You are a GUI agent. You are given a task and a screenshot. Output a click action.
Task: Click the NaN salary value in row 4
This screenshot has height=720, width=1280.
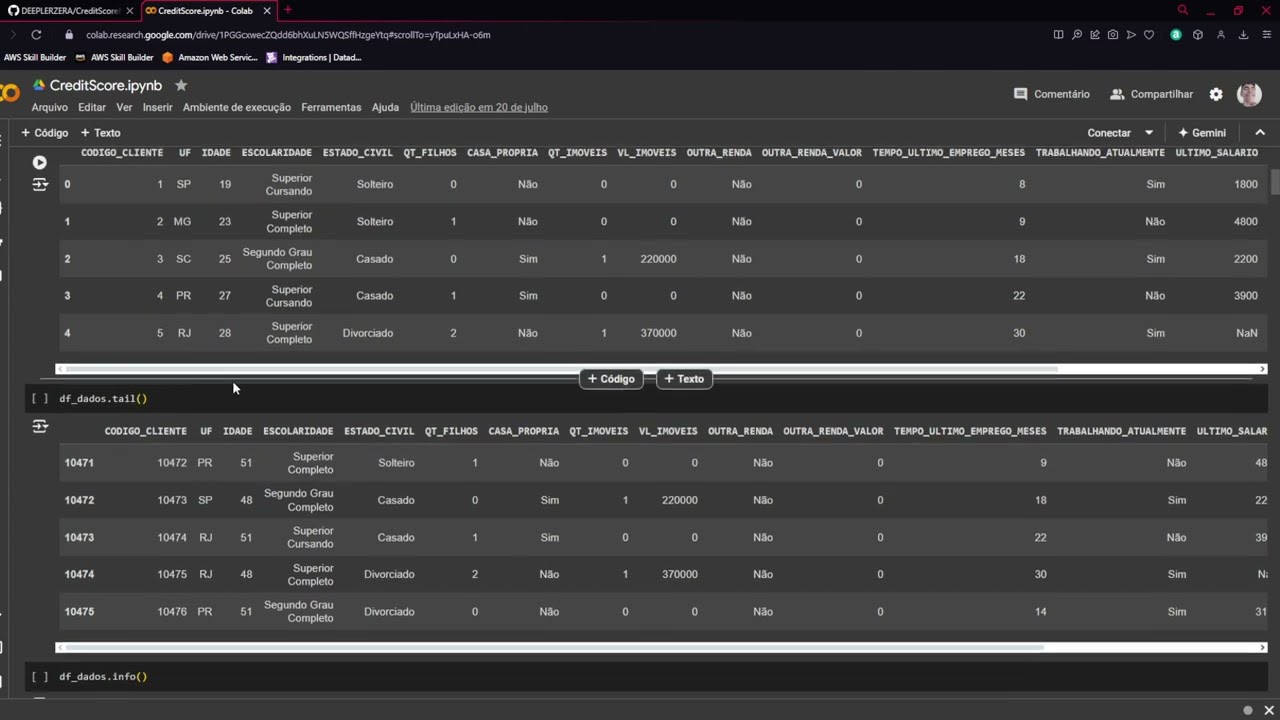pos(1246,333)
